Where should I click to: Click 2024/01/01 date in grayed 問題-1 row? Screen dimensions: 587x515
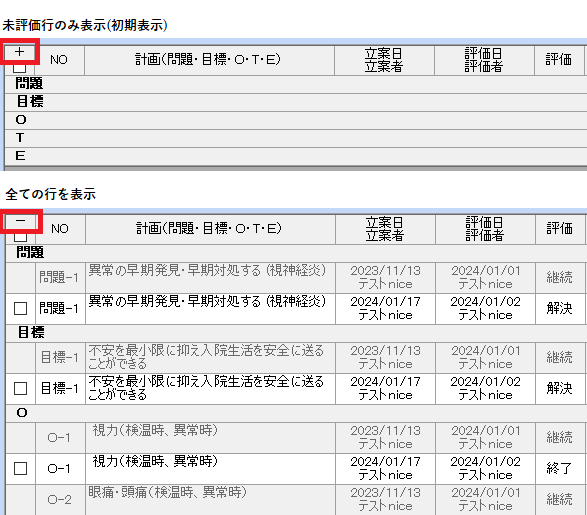coord(486,271)
